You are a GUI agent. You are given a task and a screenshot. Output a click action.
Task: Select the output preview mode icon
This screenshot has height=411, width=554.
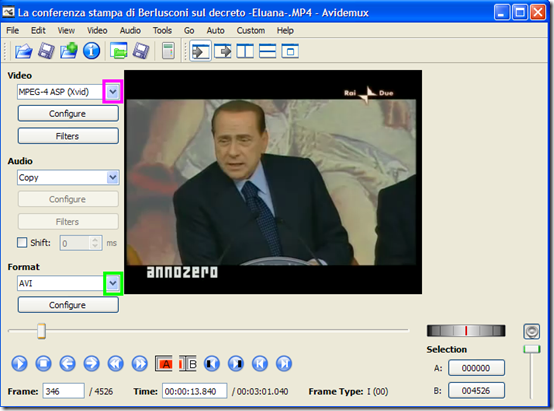[223, 52]
